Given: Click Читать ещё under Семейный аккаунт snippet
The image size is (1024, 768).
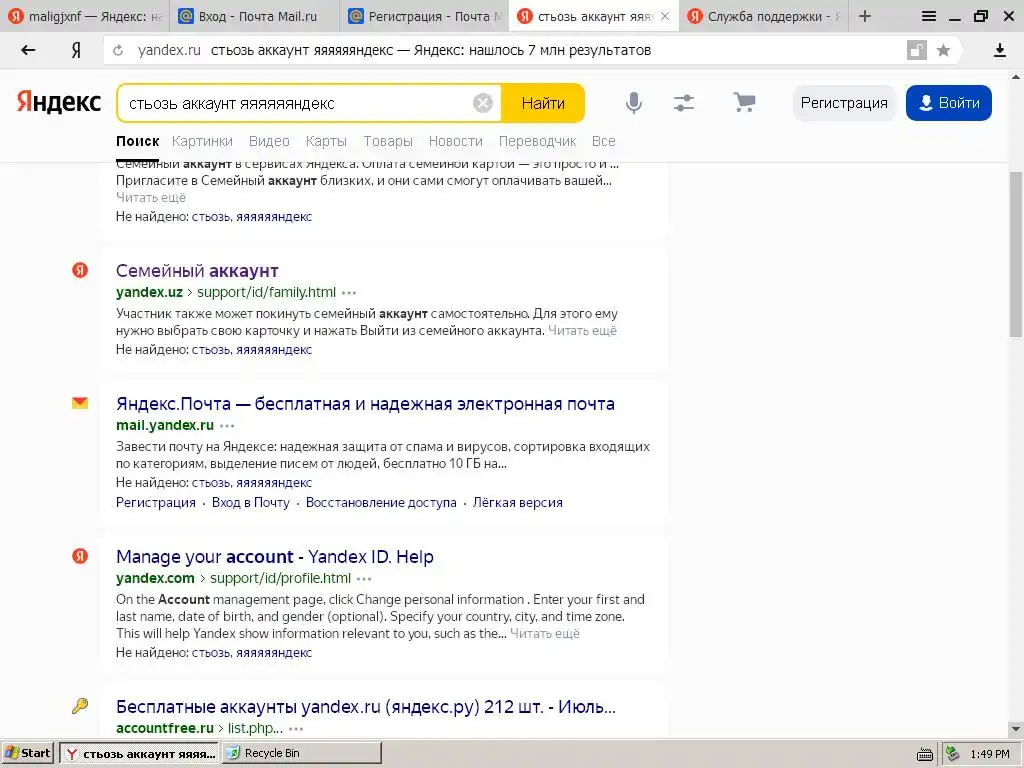Looking at the screenshot, I should coord(583,330).
